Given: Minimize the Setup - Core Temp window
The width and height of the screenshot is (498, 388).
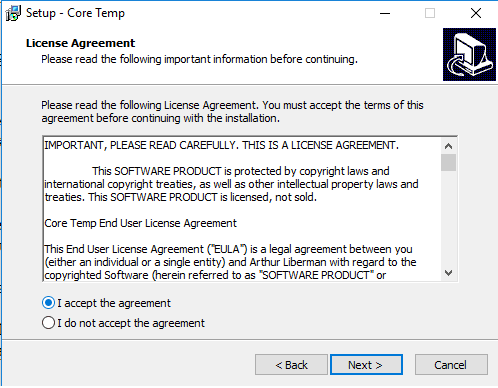Looking at the screenshot, I should pyautogui.click(x=385, y=13).
